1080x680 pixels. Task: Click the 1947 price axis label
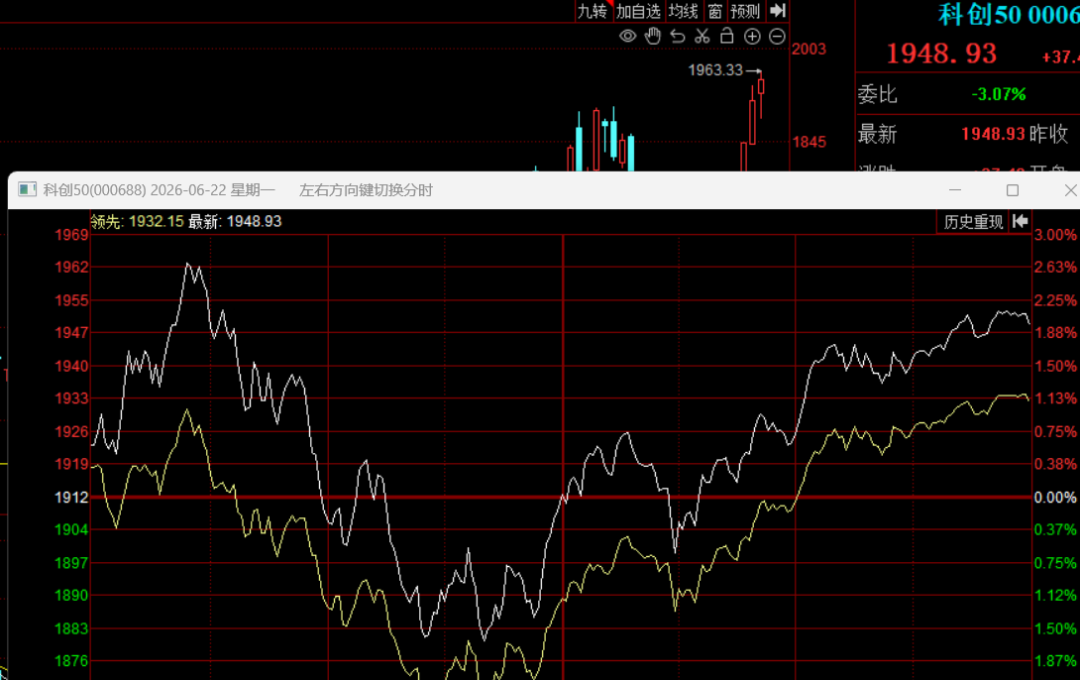tap(72, 333)
